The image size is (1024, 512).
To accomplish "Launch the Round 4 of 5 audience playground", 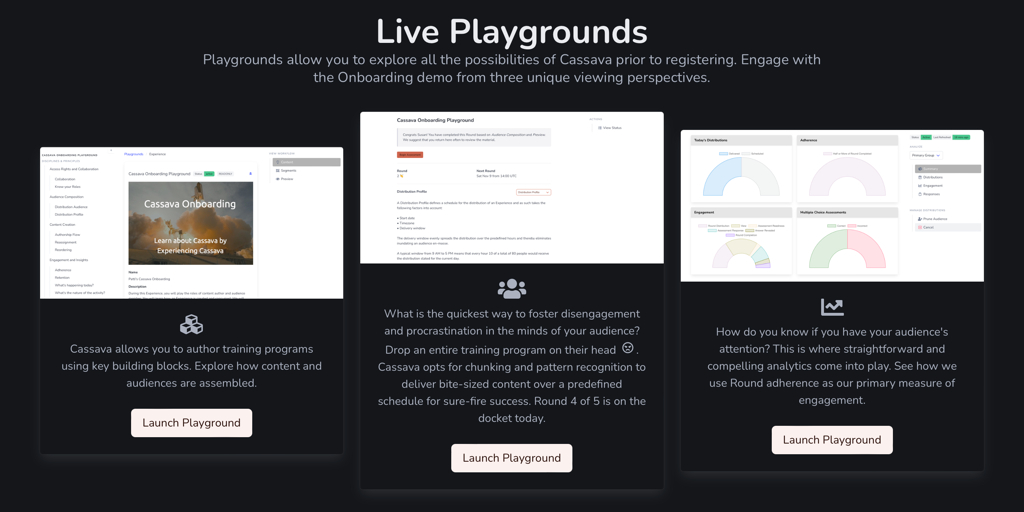I will coord(511,458).
